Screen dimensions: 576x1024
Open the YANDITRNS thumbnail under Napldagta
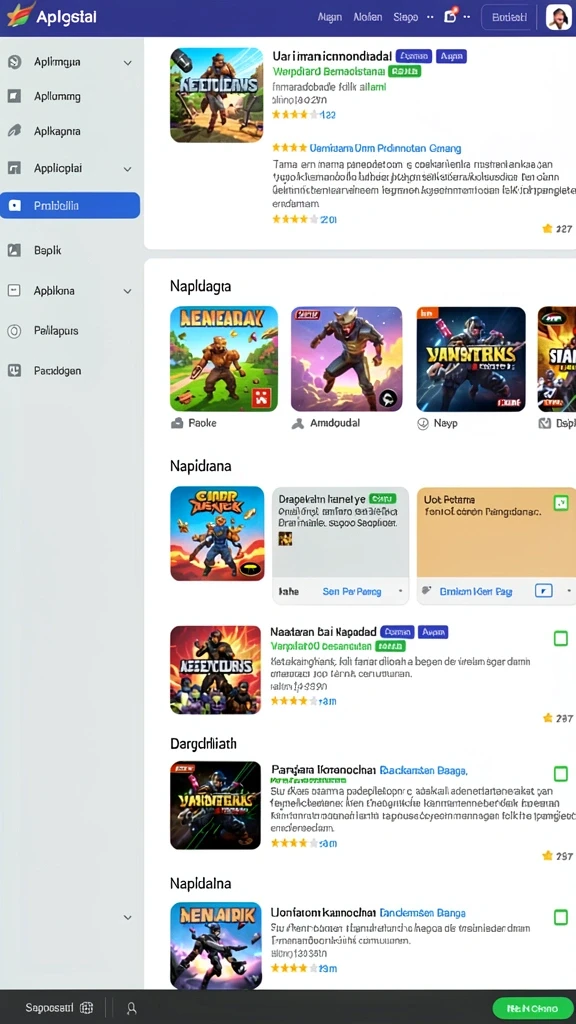click(471, 359)
